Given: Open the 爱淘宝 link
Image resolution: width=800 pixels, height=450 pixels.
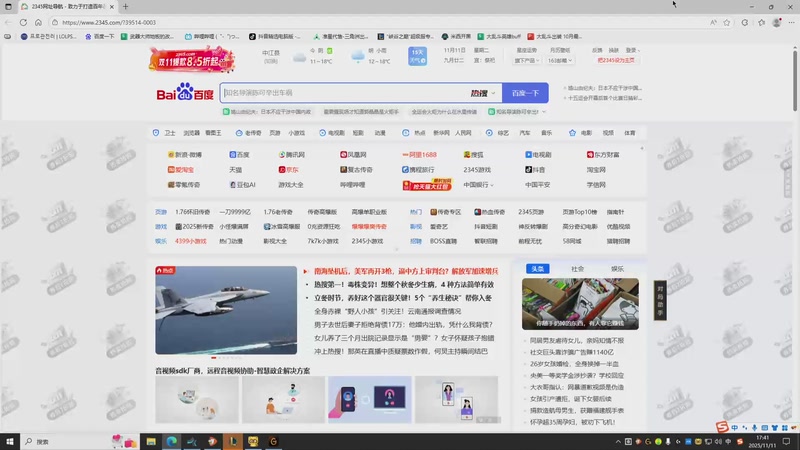Looking at the screenshot, I should click(x=181, y=169).
